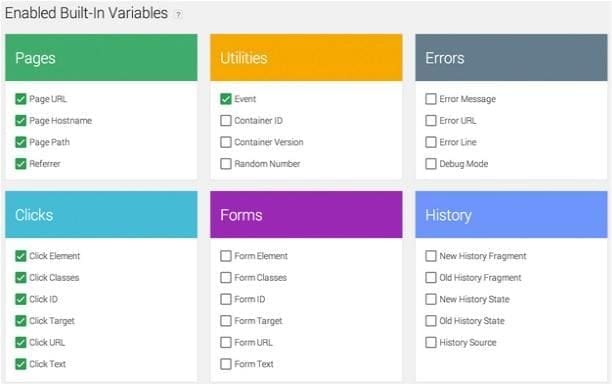612x384 pixels.
Task: Enable the Container ID variable
Action: point(226,121)
